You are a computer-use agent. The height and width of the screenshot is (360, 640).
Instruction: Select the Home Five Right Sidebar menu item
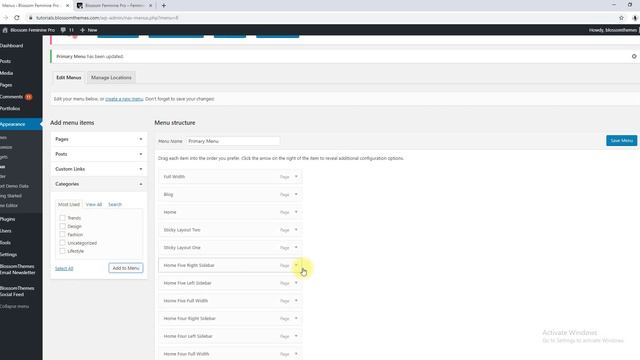tap(230, 265)
